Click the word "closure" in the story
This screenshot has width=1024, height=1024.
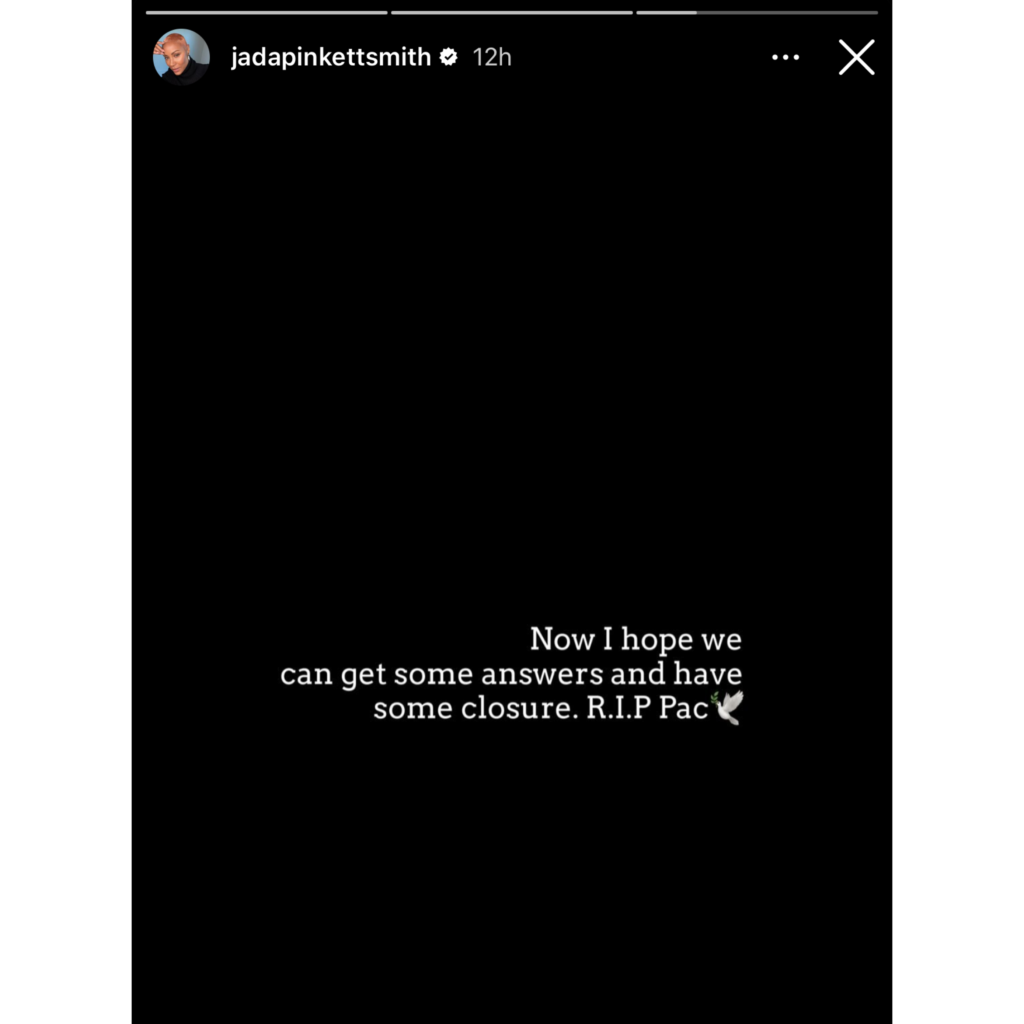[x=520, y=708]
